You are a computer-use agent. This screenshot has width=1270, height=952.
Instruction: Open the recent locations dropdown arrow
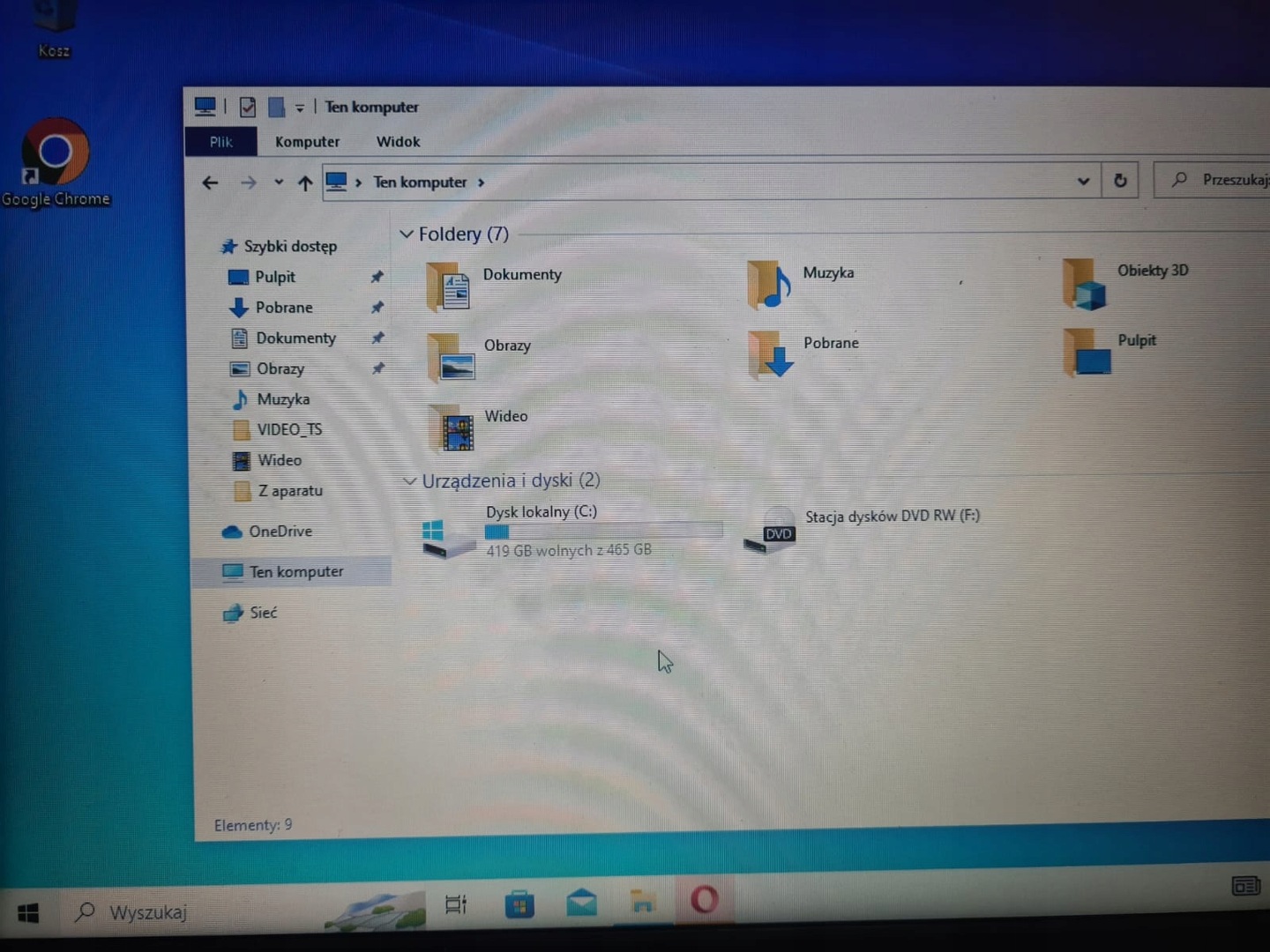click(x=279, y=182)
